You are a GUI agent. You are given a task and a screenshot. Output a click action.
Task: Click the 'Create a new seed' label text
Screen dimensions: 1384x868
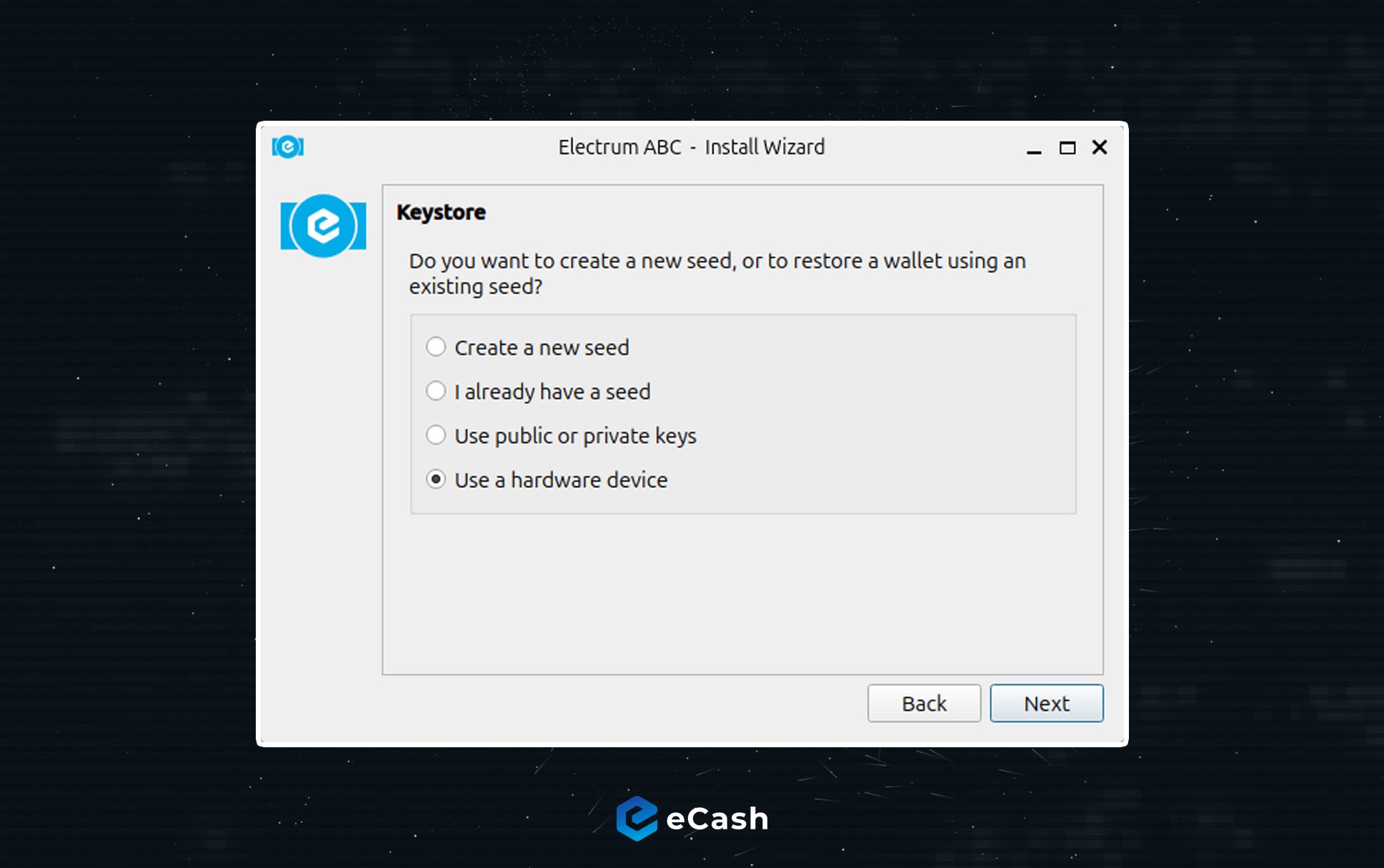pyautogui.click(x=542, y=348)
